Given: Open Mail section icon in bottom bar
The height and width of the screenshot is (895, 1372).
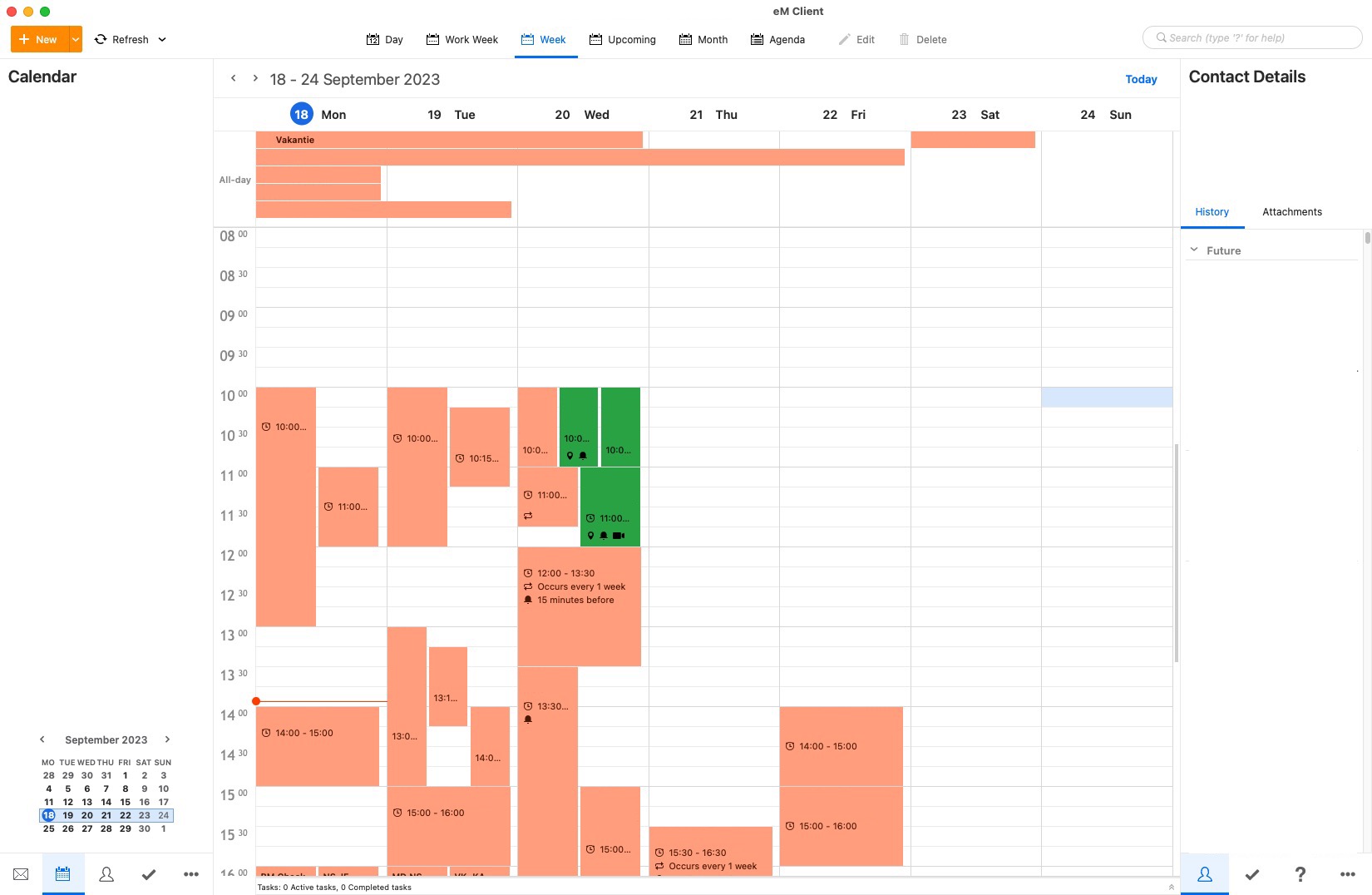Looking at the screenshot, I should point(21,874).
